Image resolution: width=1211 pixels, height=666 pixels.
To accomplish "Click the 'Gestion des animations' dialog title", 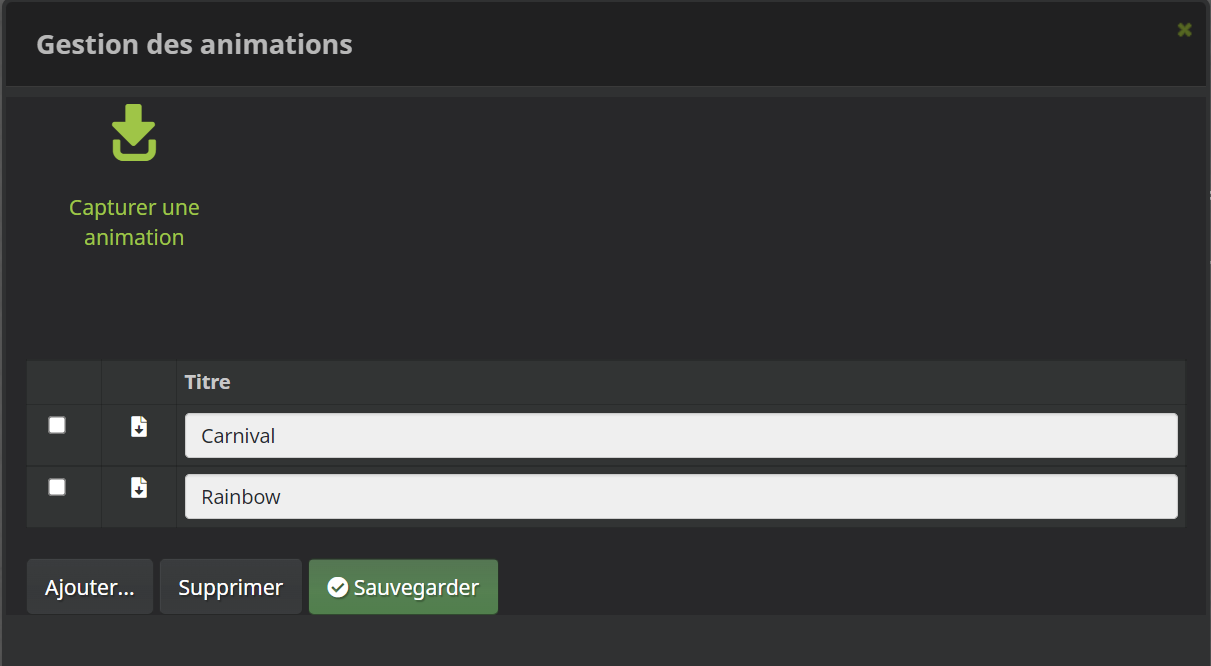I will coord(194,44).
